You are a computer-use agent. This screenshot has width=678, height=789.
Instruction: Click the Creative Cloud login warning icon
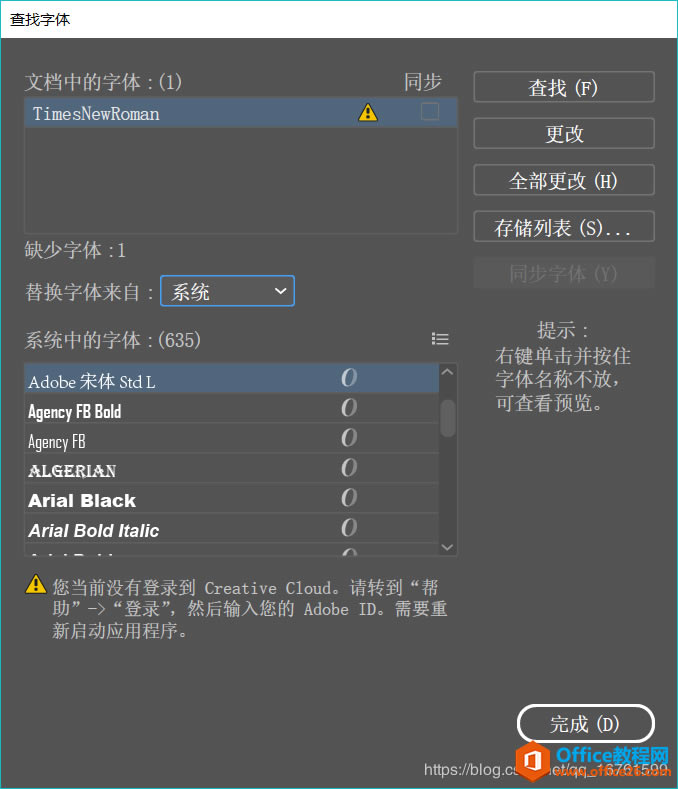(x=36, y=585)
